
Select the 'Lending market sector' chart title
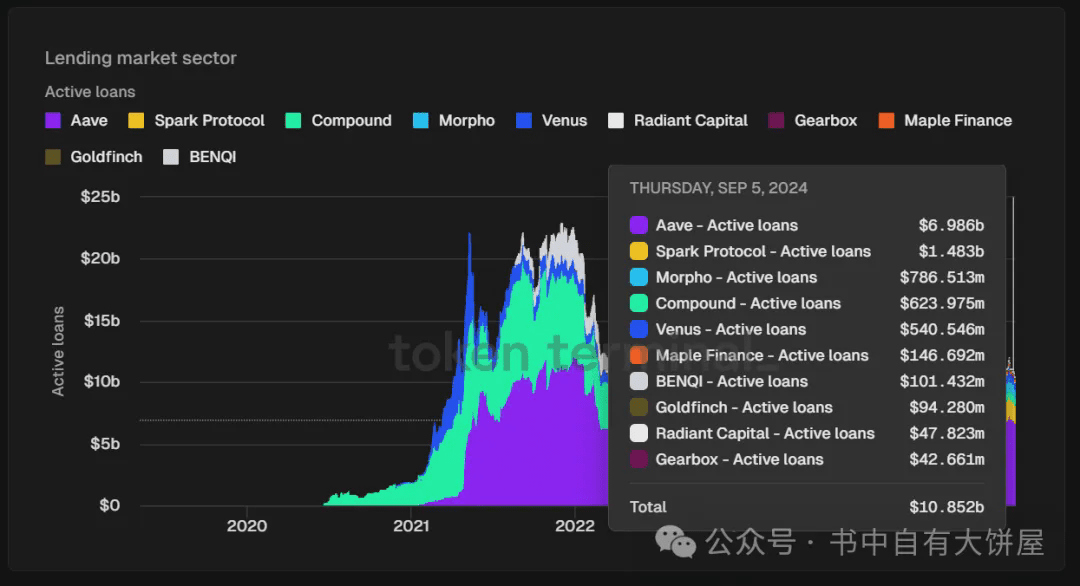click(141, 58)
